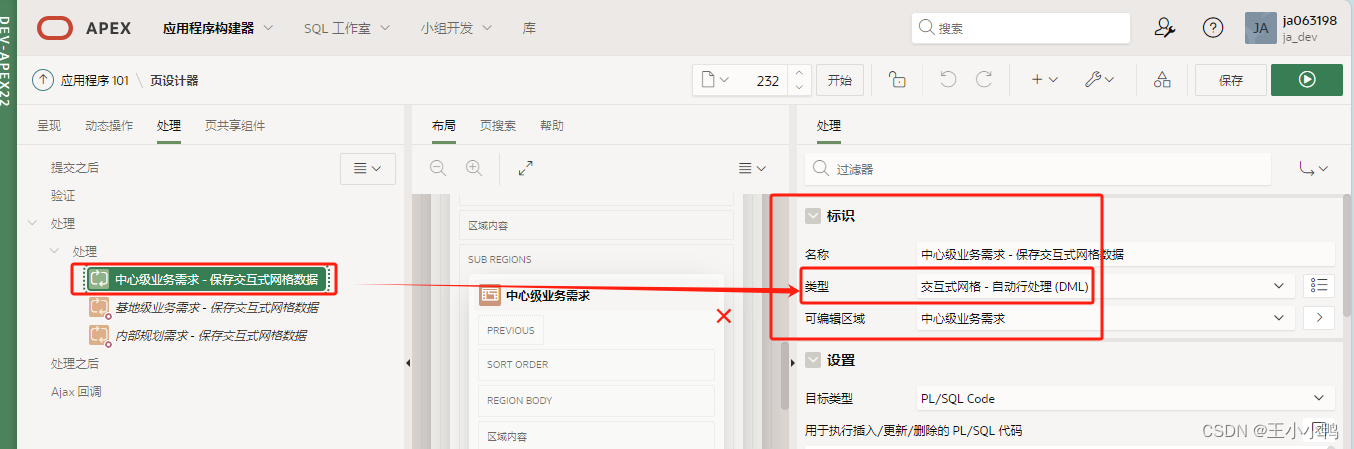Click the 过滤器 property filter field

pyautogui.click(x=1038, y=169)
